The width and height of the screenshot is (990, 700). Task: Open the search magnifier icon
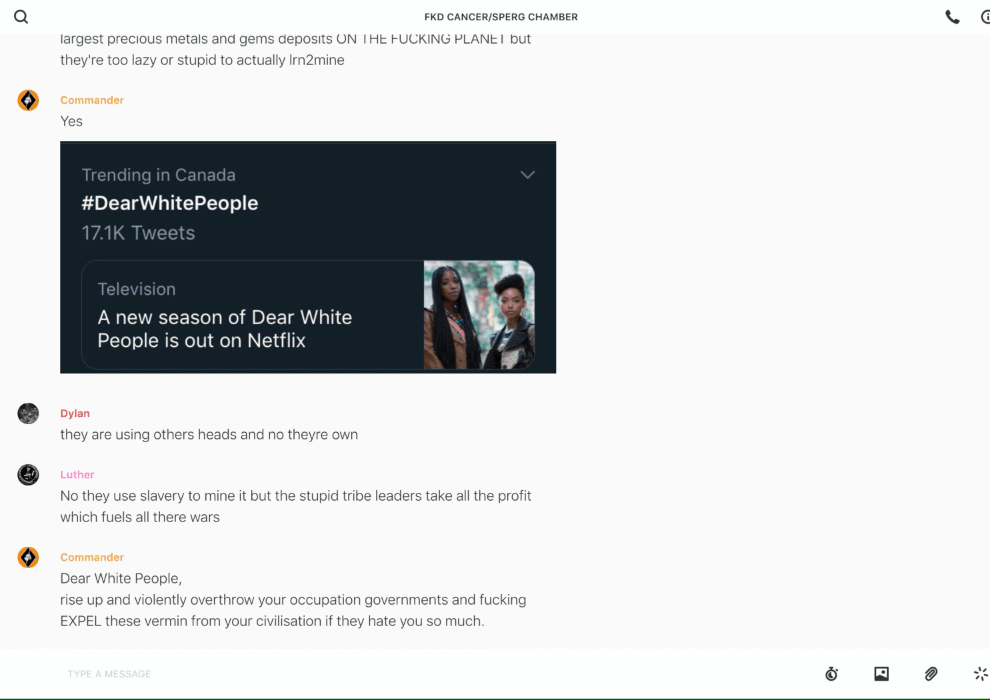[21, 17]
